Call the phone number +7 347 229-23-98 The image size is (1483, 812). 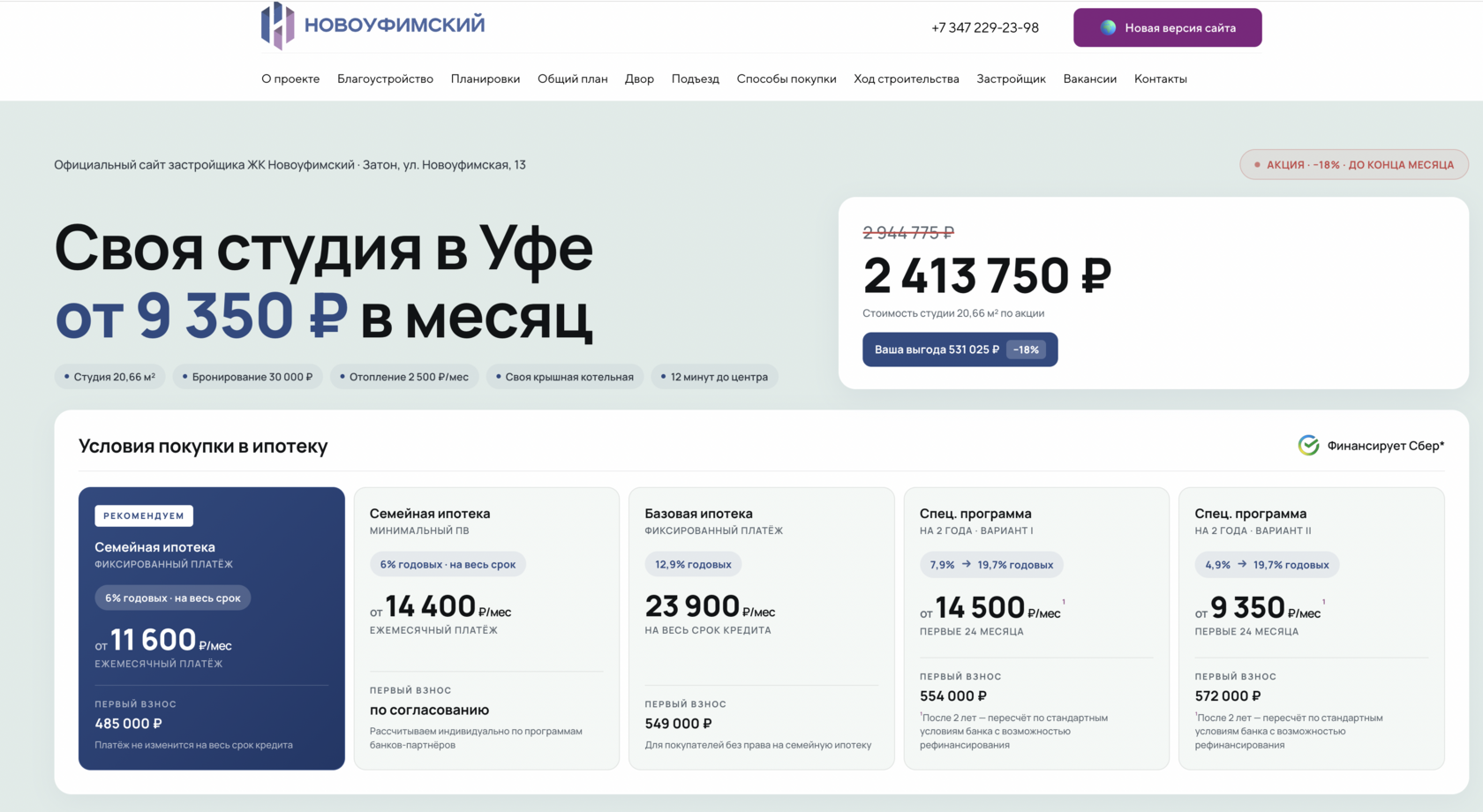coord(984,27)
